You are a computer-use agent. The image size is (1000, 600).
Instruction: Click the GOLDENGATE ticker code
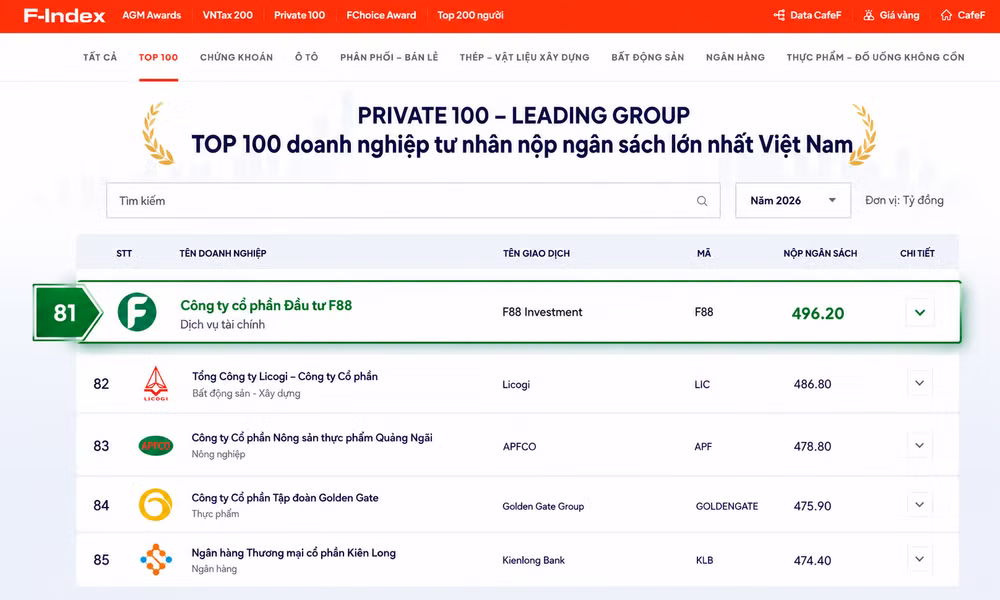click(727, 506)
